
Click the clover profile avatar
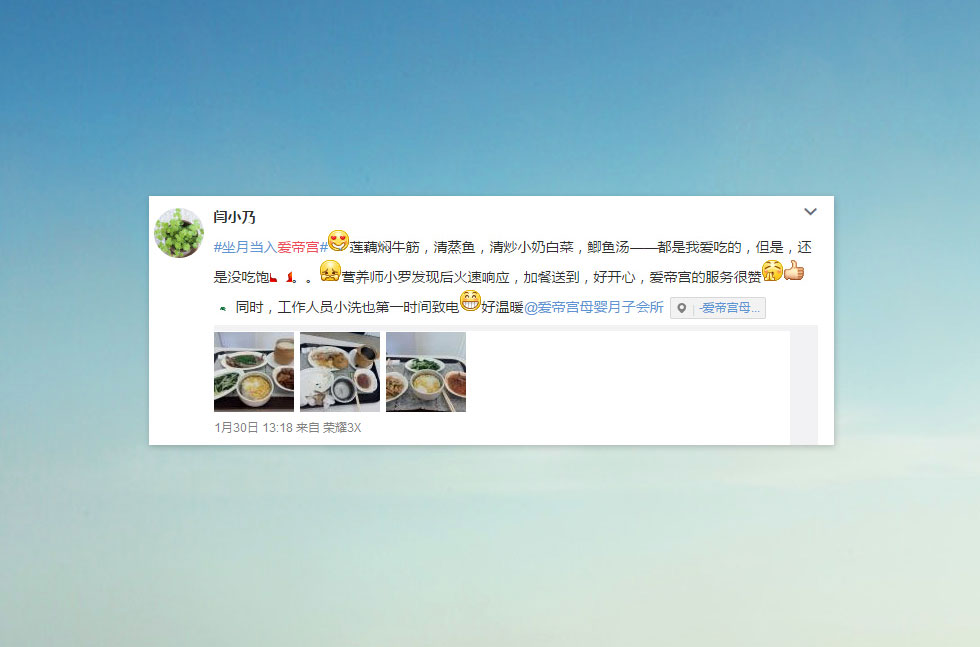point(179,233)
